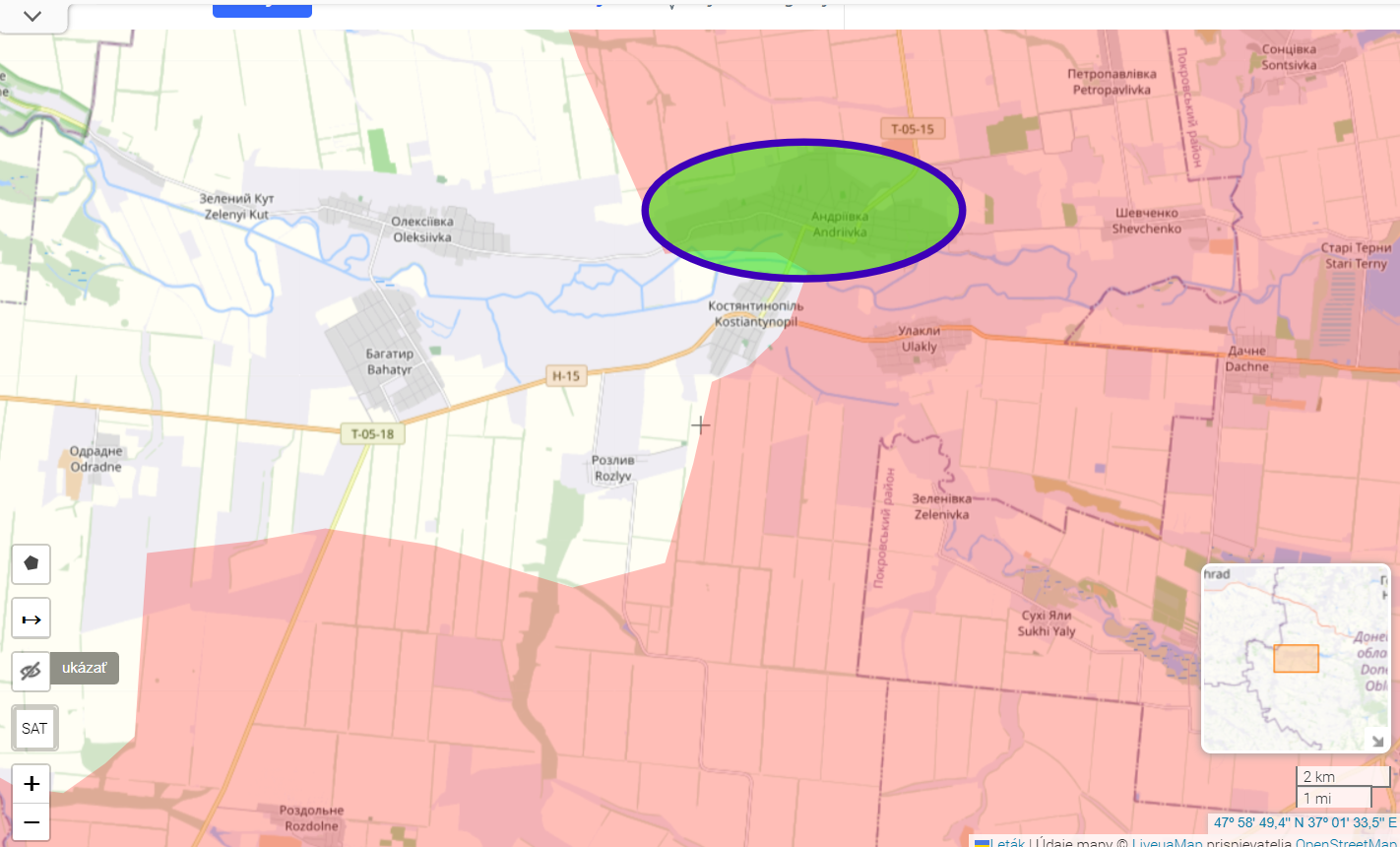Toggle the crossed-eye visibility button

tap(31, 670)
